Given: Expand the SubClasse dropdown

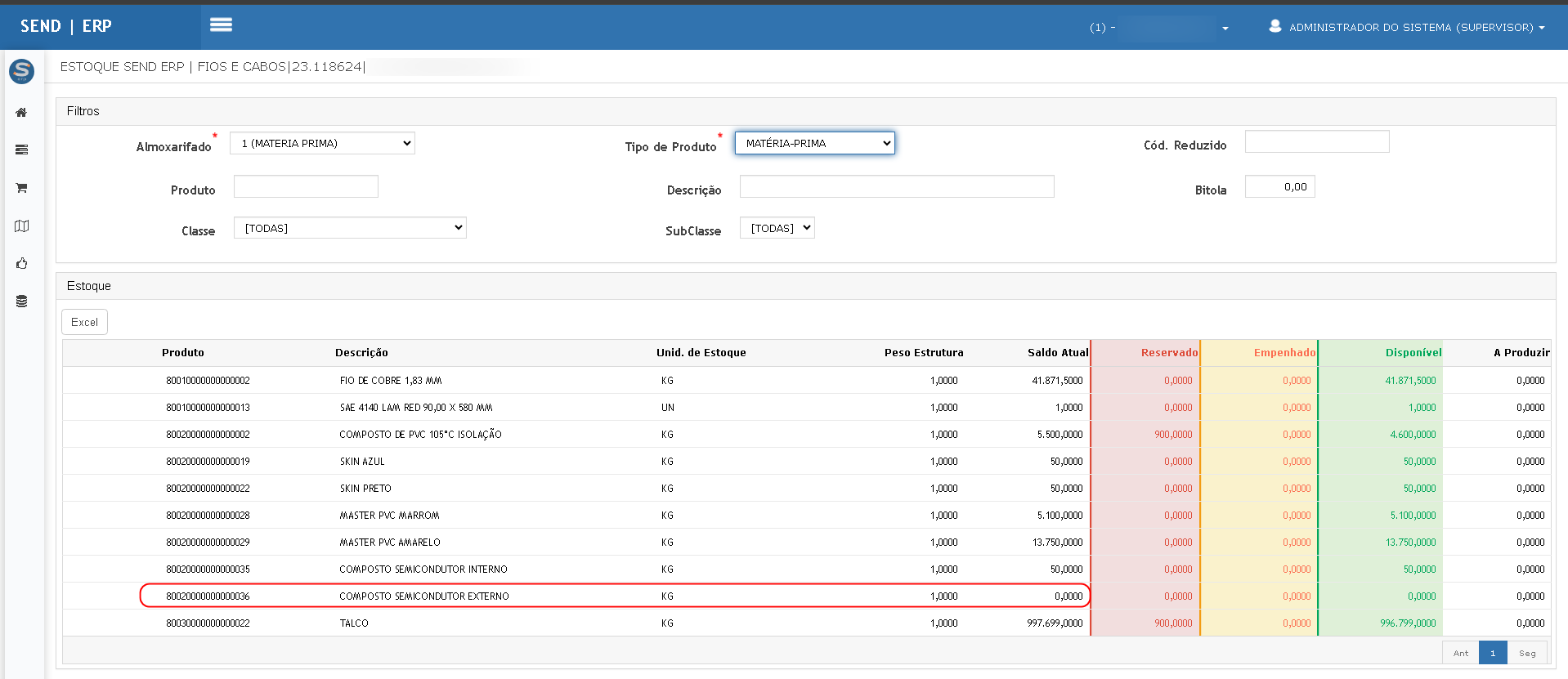Looking at the screenshot, I should (777, 228).
